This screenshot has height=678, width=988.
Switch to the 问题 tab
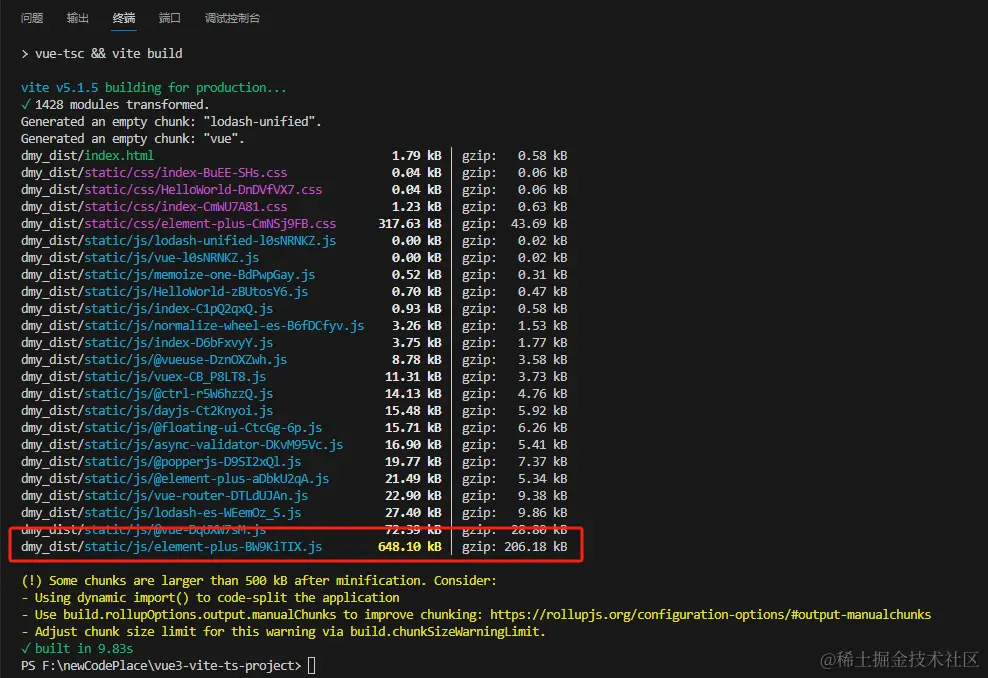point(32,18)
